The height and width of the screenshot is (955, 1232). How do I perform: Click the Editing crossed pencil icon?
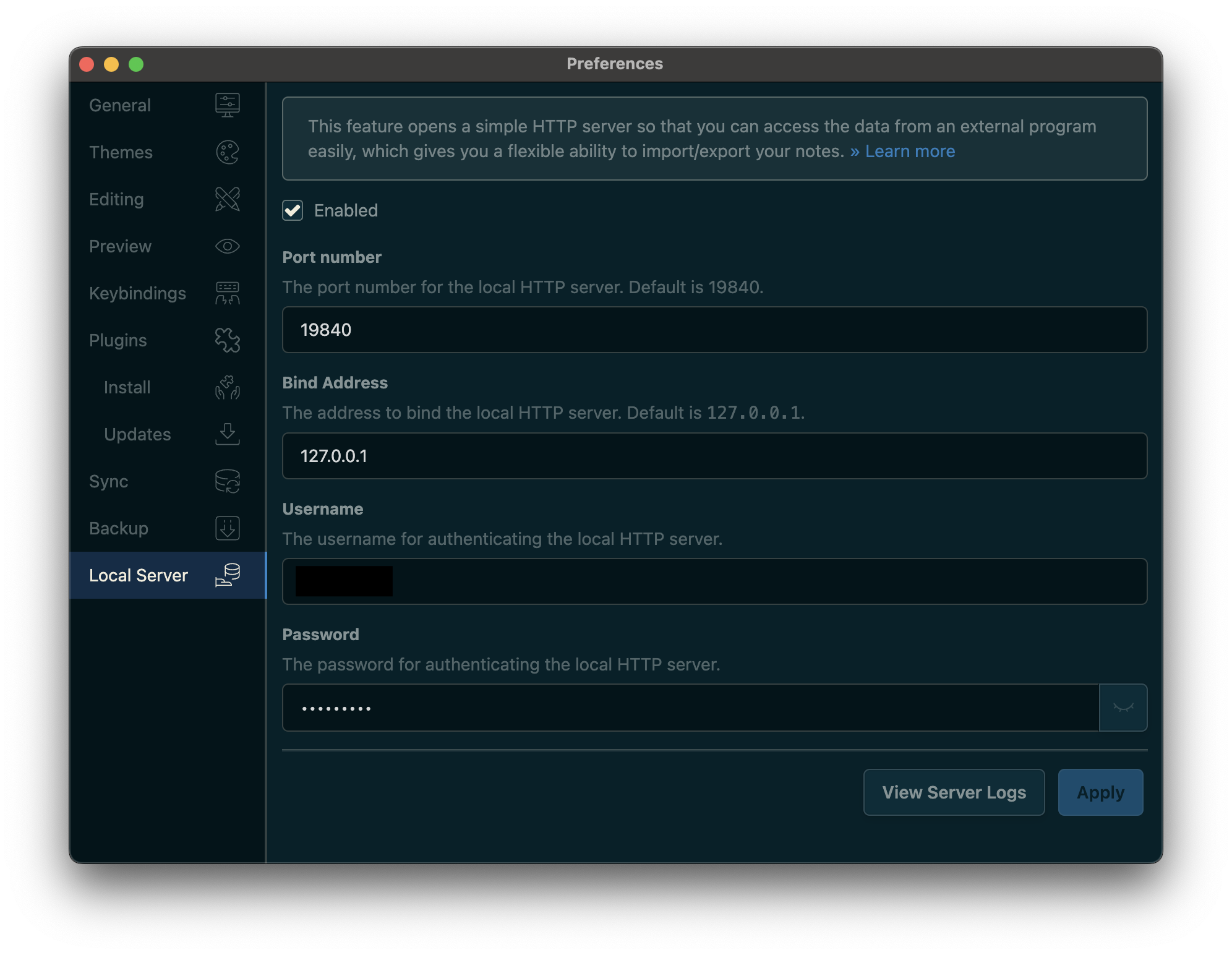227,199
